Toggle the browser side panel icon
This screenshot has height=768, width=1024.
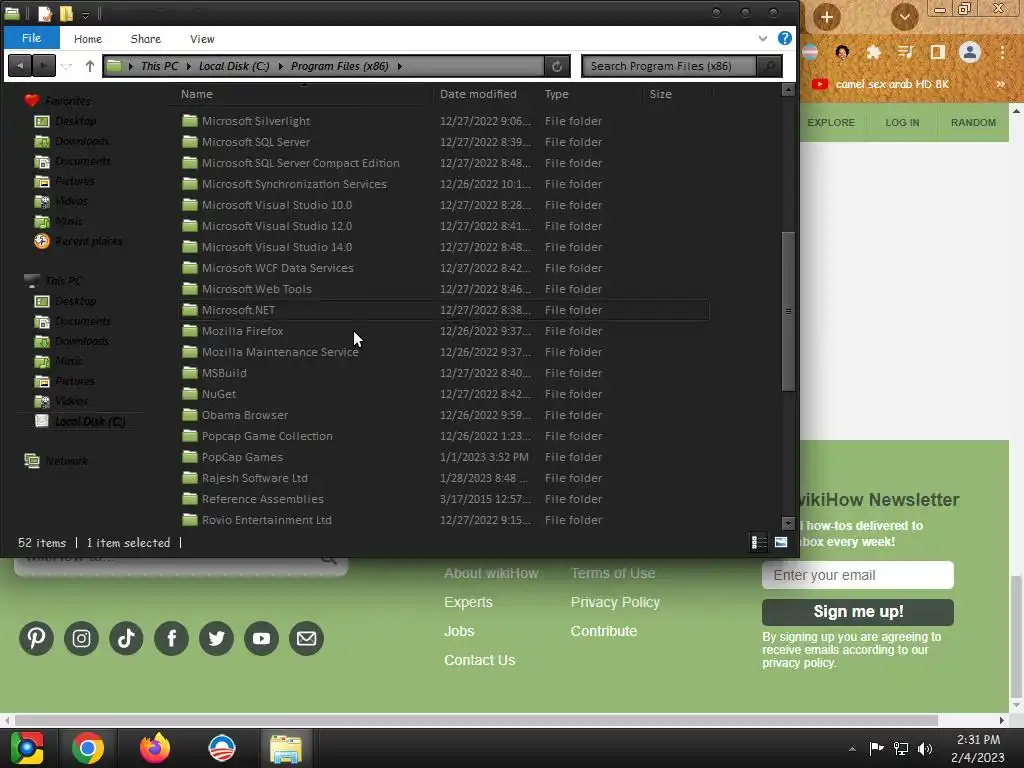click(937, 52)
